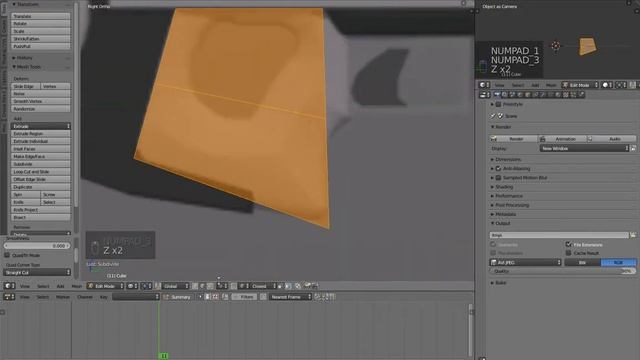
Task: Select the Render Layers properties tab icon
Action: [x=504, y=95]
